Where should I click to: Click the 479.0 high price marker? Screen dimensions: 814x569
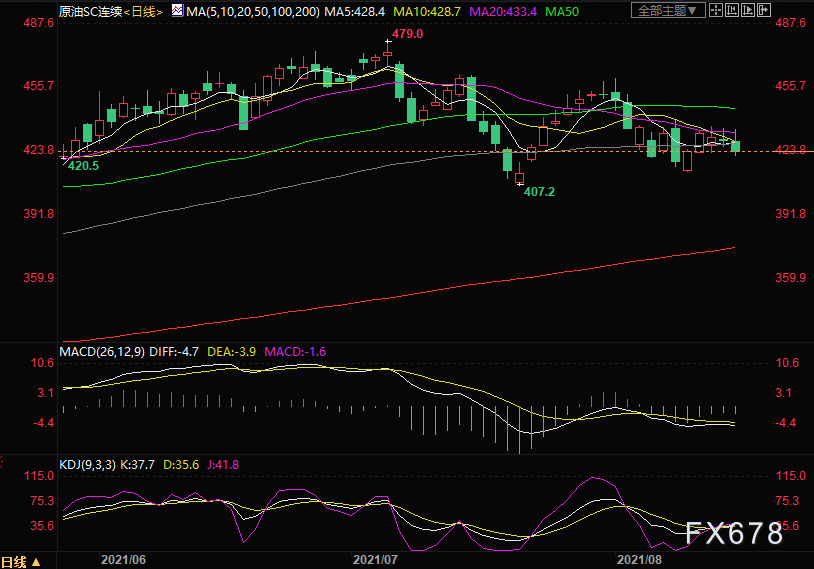[x=408, y=34]
